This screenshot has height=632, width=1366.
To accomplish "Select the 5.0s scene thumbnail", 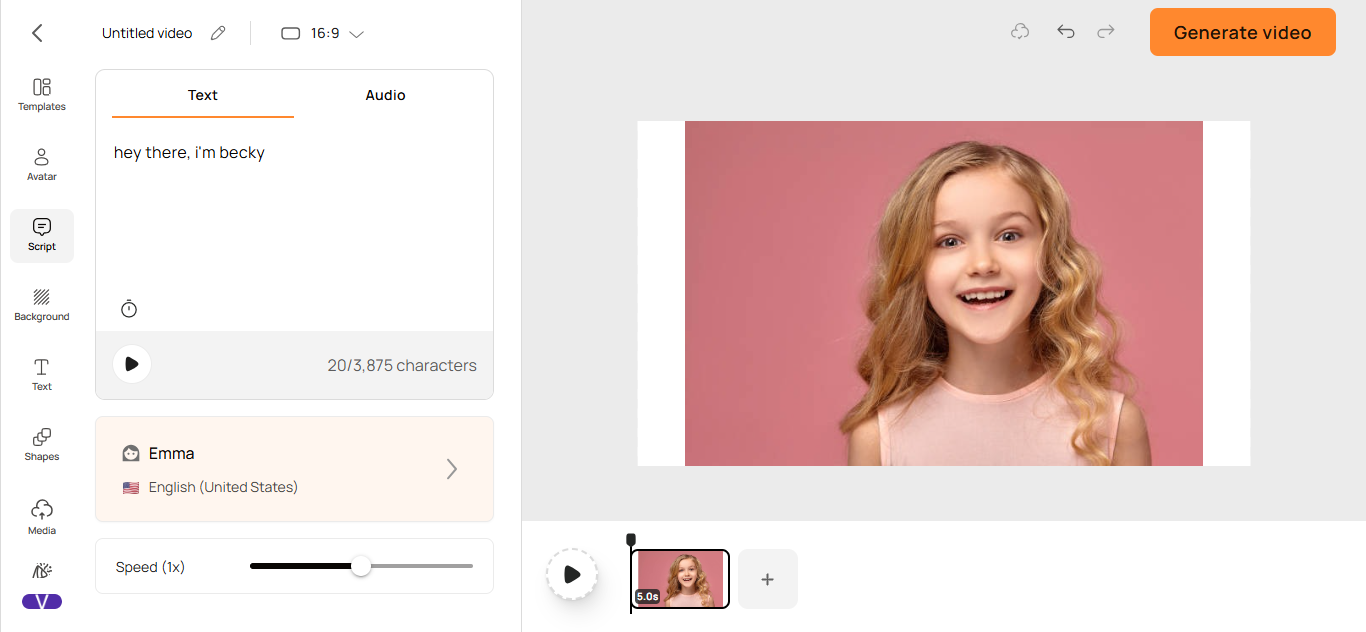I will [681, 579].
